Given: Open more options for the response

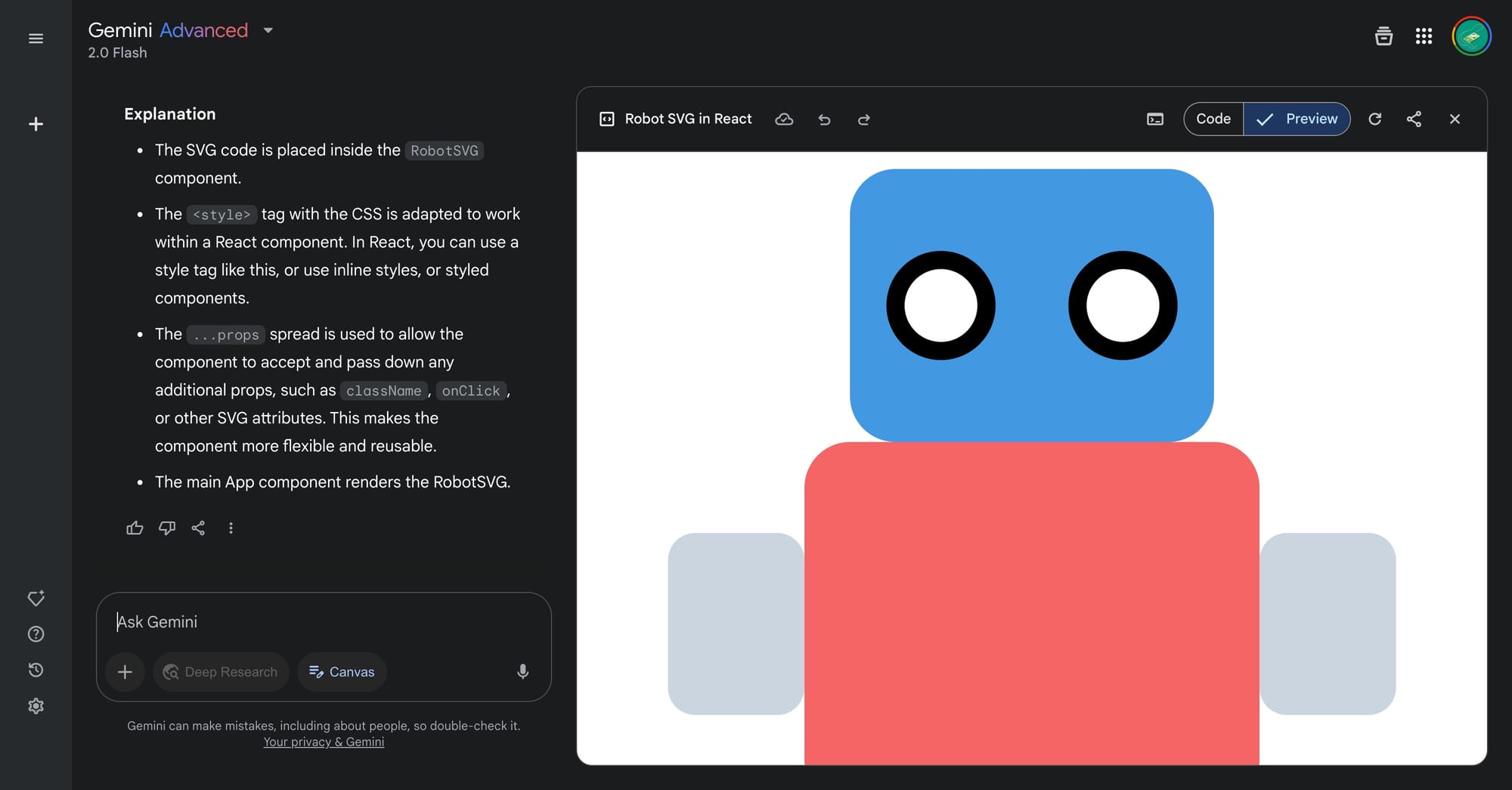Looking at the screenshot, I should click(231, 528).
